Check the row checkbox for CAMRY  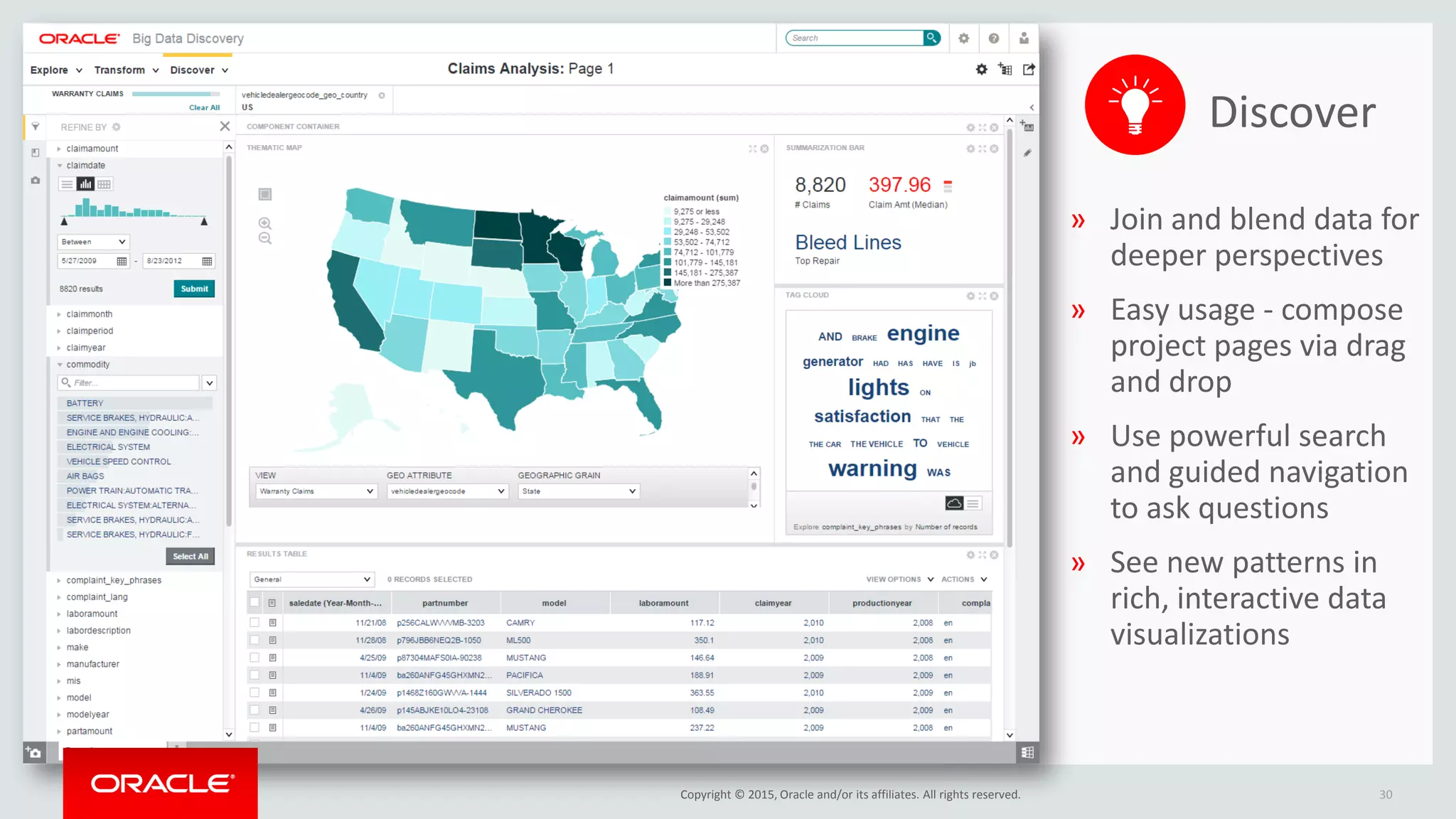[255, 622]
